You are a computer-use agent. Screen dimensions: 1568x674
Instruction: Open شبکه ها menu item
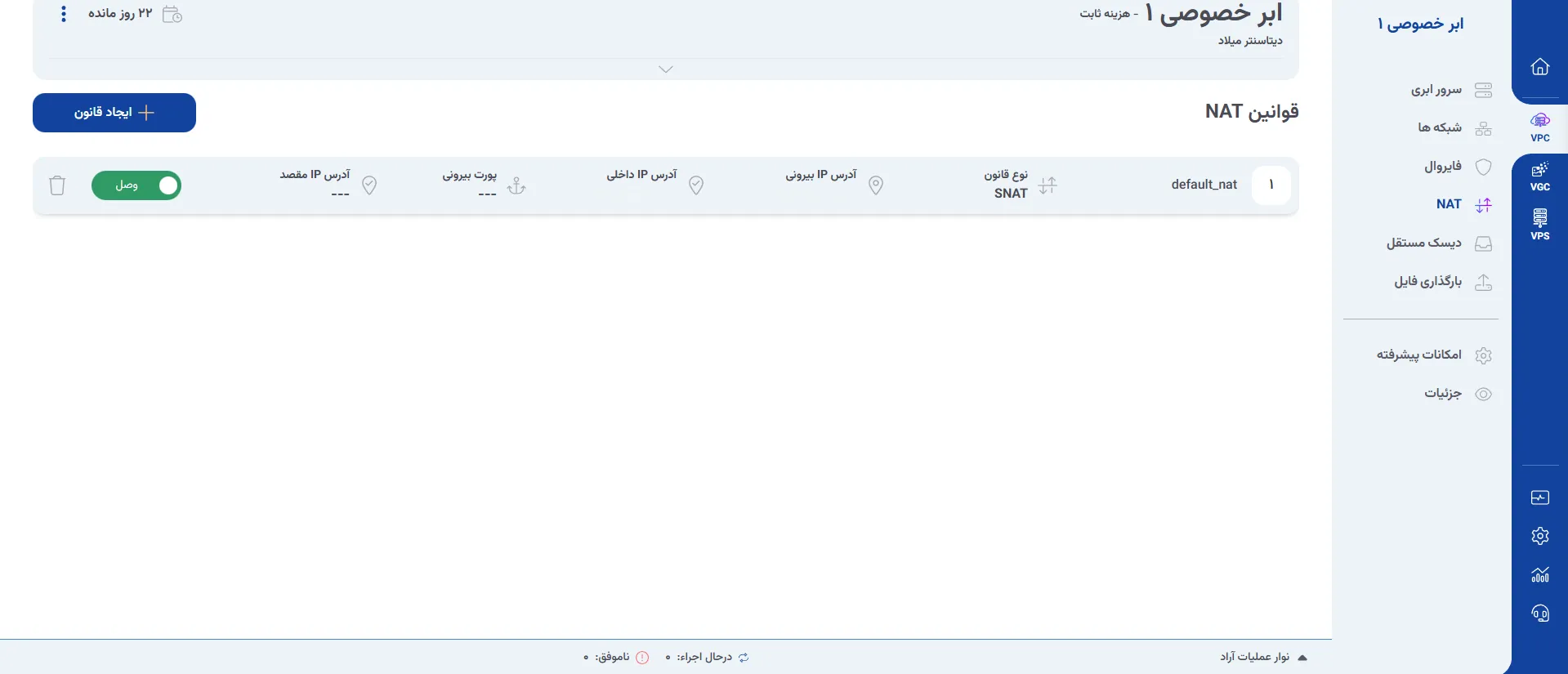(x=1454, y=128)
